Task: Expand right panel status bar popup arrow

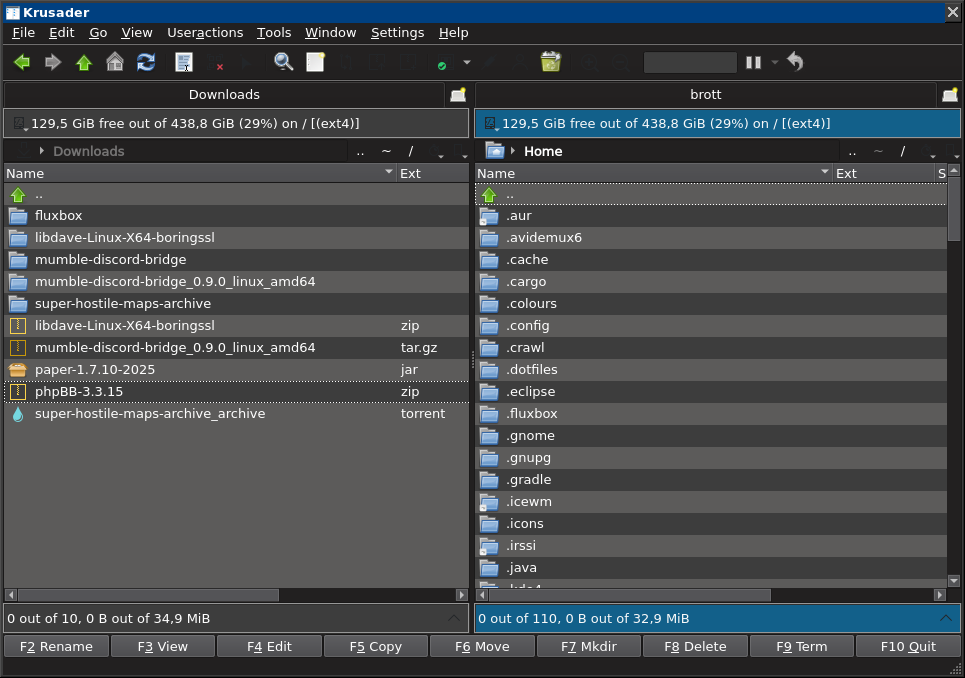Action: pyautogui.click(x=945, y=618)
